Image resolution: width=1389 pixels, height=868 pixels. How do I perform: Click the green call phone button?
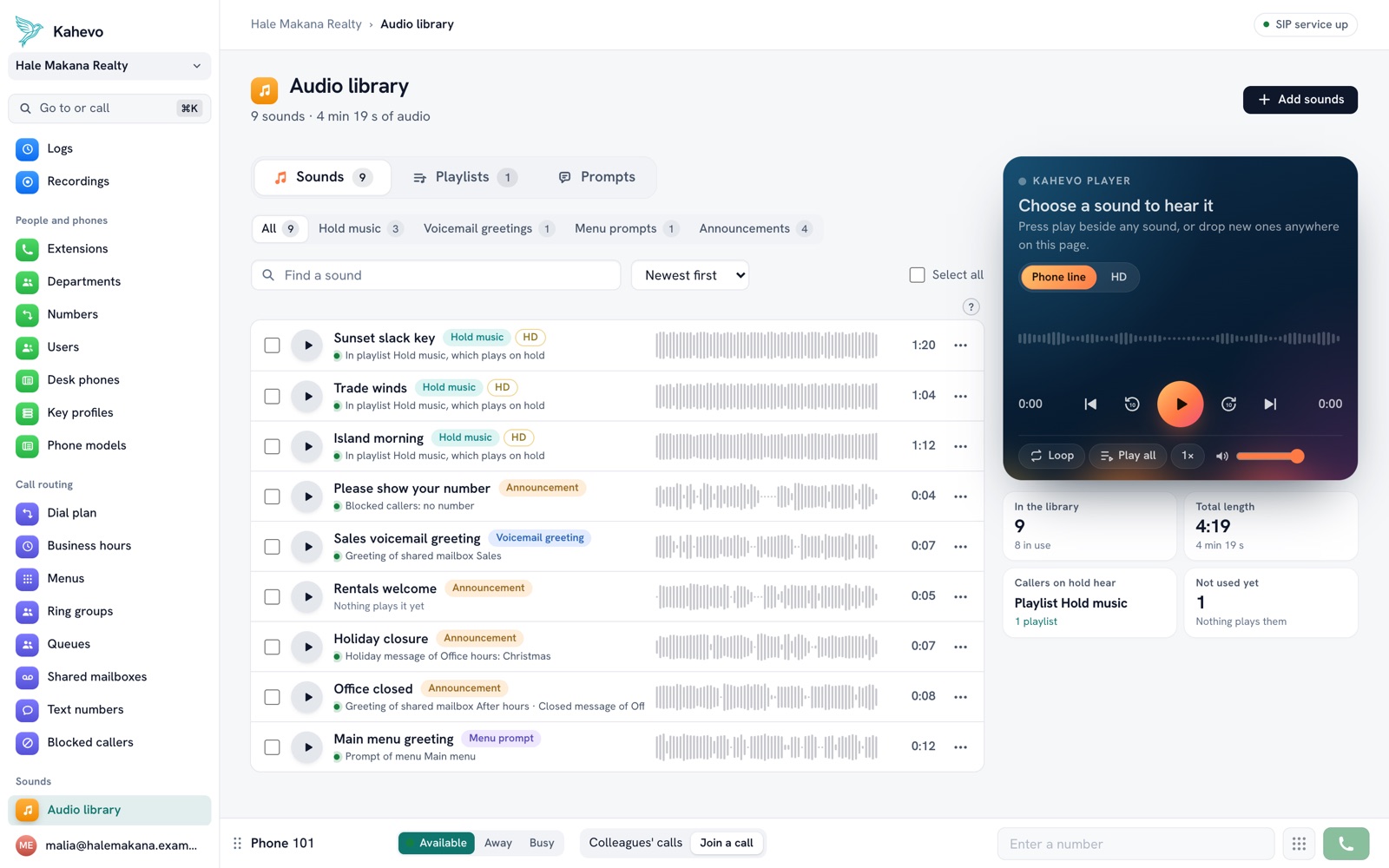(1346, 844)
